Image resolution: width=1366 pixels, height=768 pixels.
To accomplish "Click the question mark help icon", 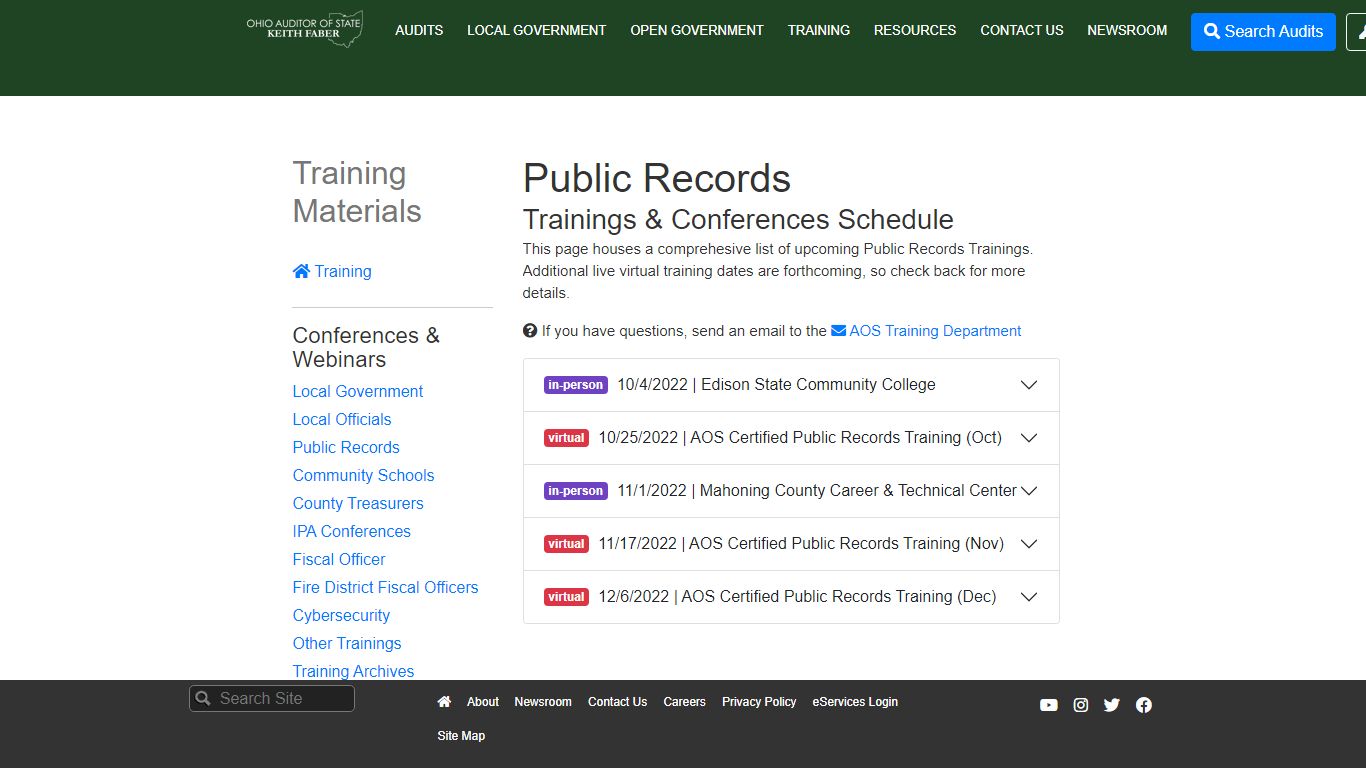I will 530,331.
